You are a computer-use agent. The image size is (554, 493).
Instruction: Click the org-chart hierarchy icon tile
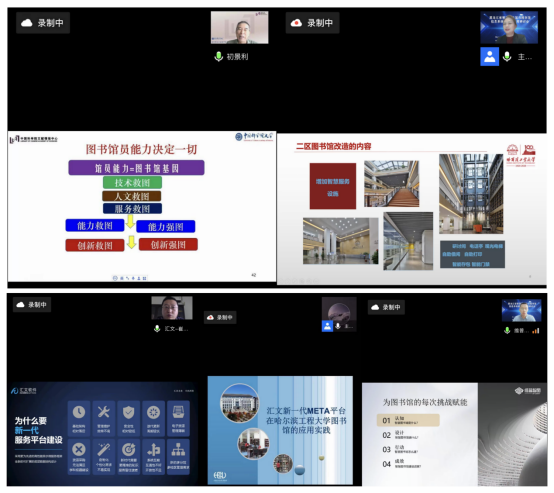pos(178,456)
